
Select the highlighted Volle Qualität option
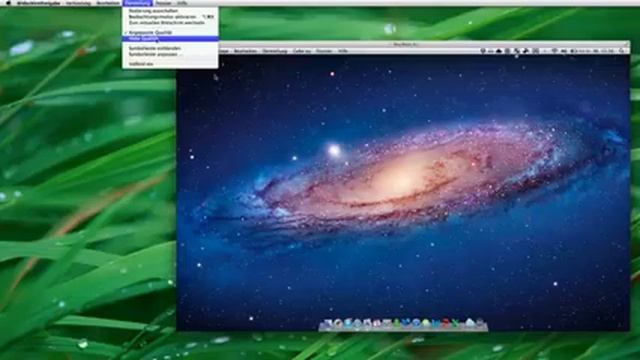(170, 38)
